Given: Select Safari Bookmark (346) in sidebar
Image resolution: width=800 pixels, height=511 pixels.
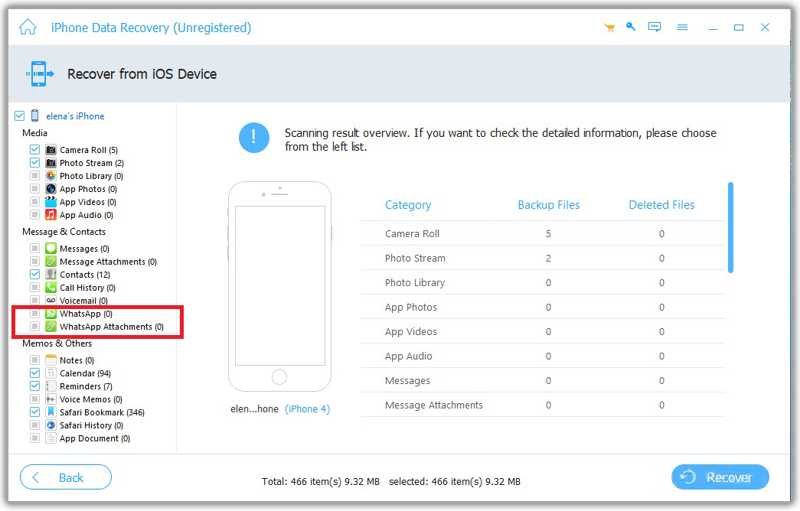Looking at the screenshot, I should (x=102, y=412).
